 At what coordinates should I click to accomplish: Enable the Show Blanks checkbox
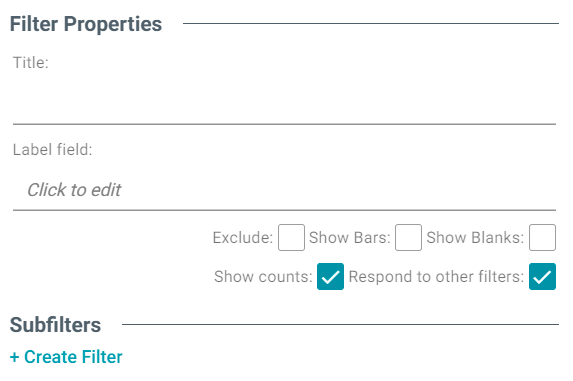click(542, 237)
